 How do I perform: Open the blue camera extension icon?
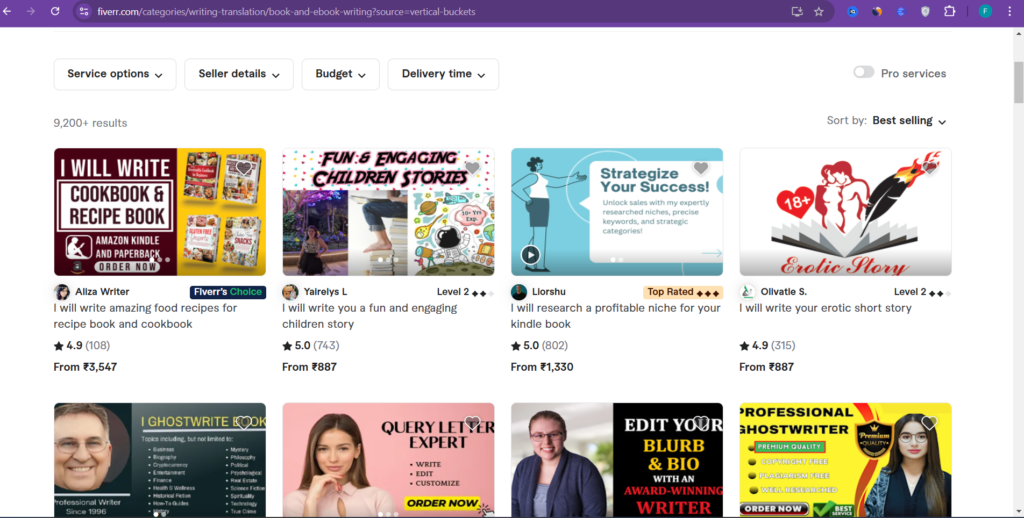click(853, 11)
